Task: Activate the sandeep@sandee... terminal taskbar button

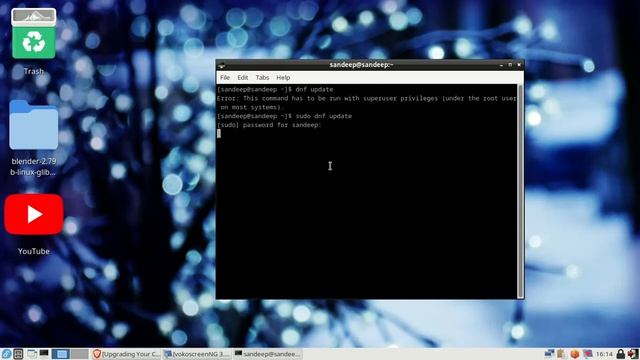Action: 268,354
